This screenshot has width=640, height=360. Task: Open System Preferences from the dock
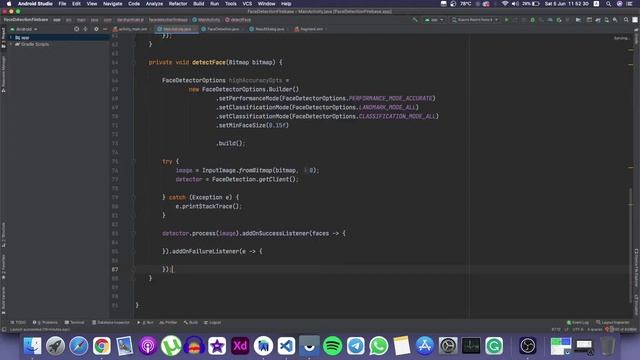point(448,346)
